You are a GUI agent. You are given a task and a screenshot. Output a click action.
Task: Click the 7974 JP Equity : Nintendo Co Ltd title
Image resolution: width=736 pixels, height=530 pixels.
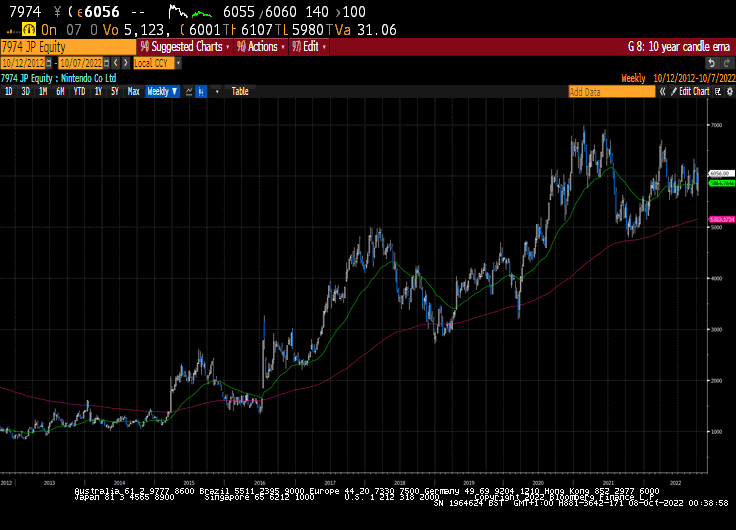(58, 78)
